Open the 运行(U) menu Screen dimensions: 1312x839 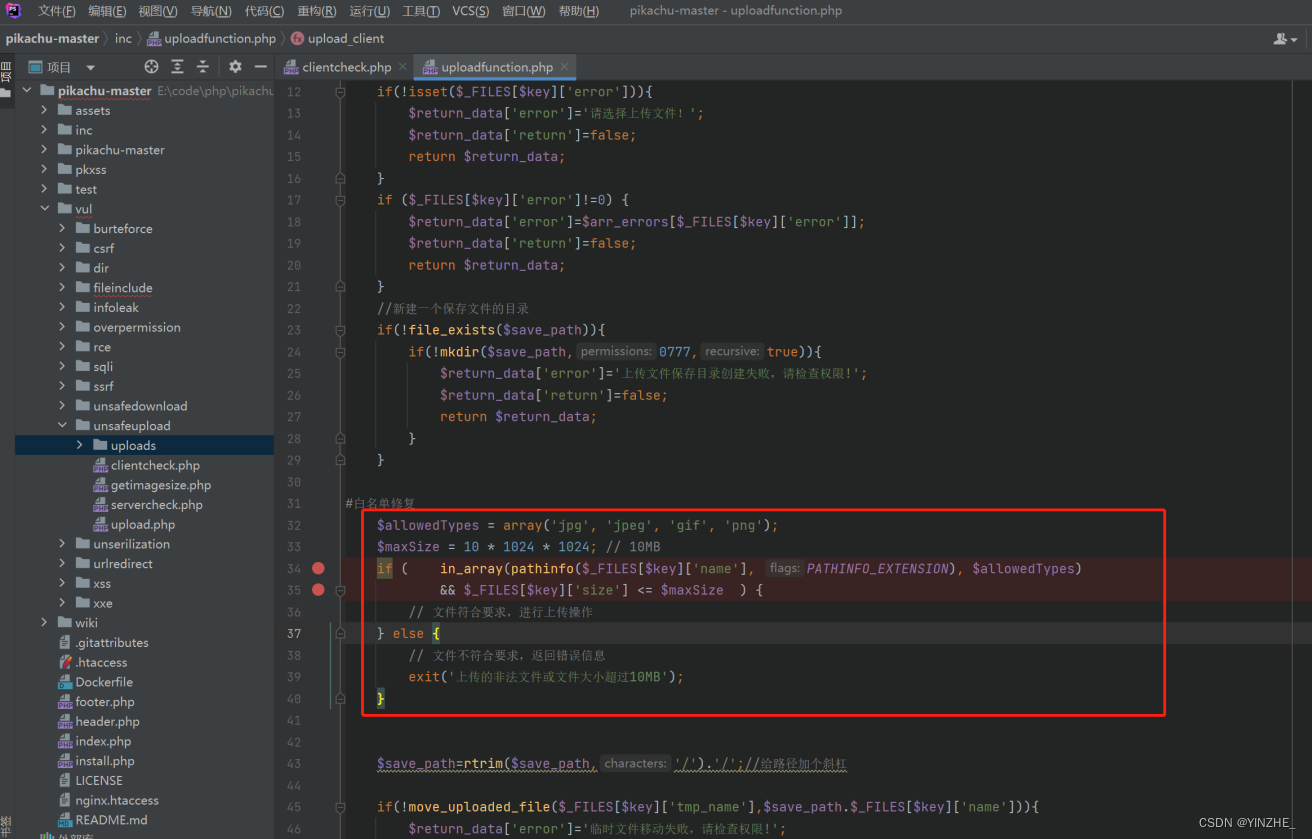tap(370, 11)
